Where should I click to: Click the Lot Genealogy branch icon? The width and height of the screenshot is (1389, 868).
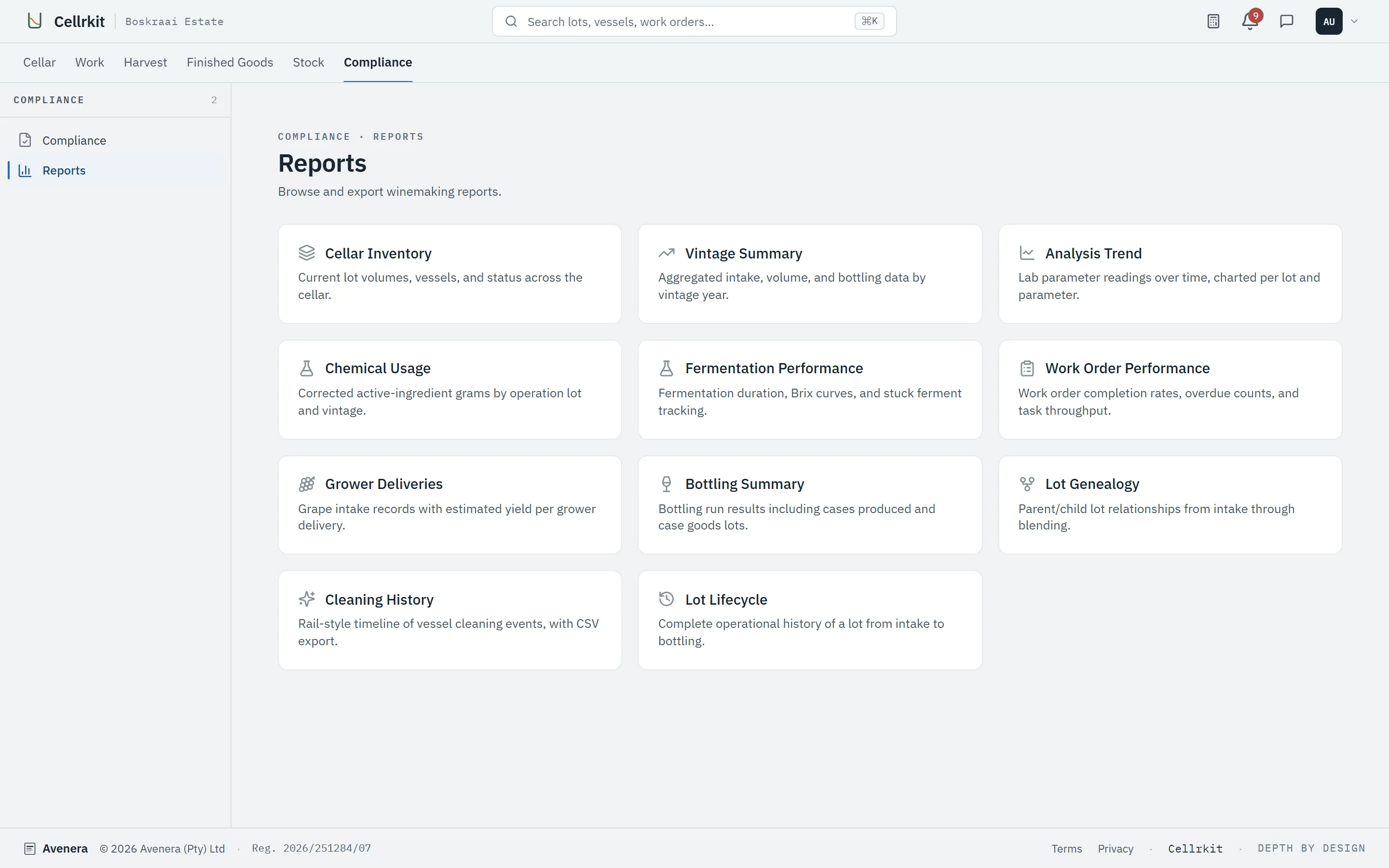tap(1026, 484)
